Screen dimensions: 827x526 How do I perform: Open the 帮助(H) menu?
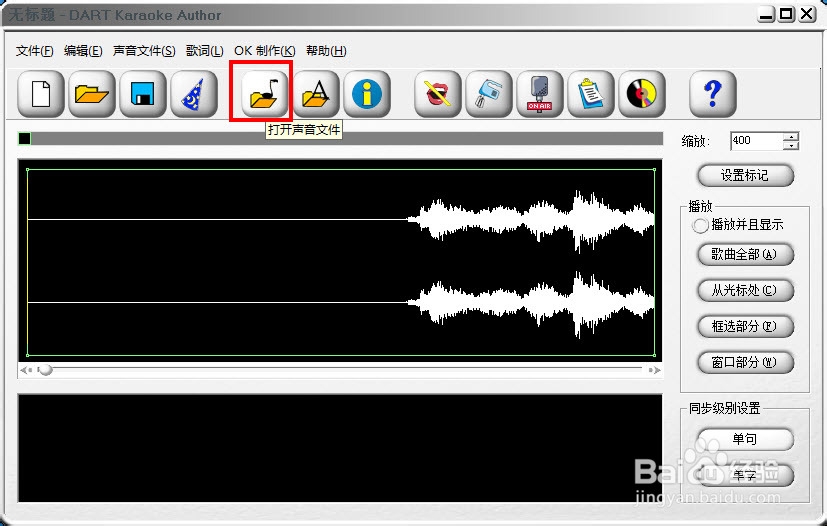[326, 51]
